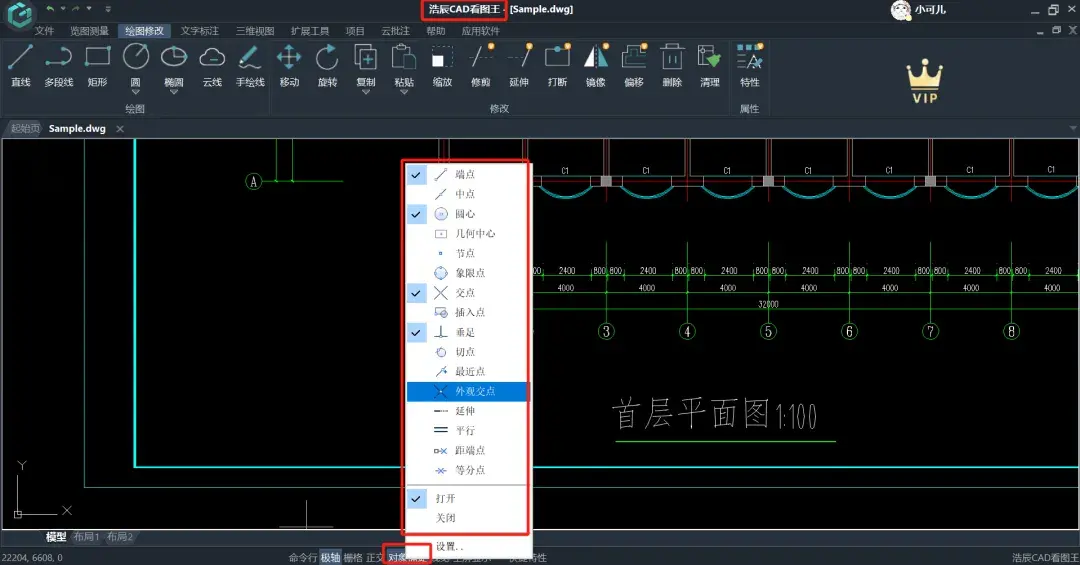1080x565 pixels.
Task: Switch to 三维视图 ribbon tab
Action: [x=255, y=31]
